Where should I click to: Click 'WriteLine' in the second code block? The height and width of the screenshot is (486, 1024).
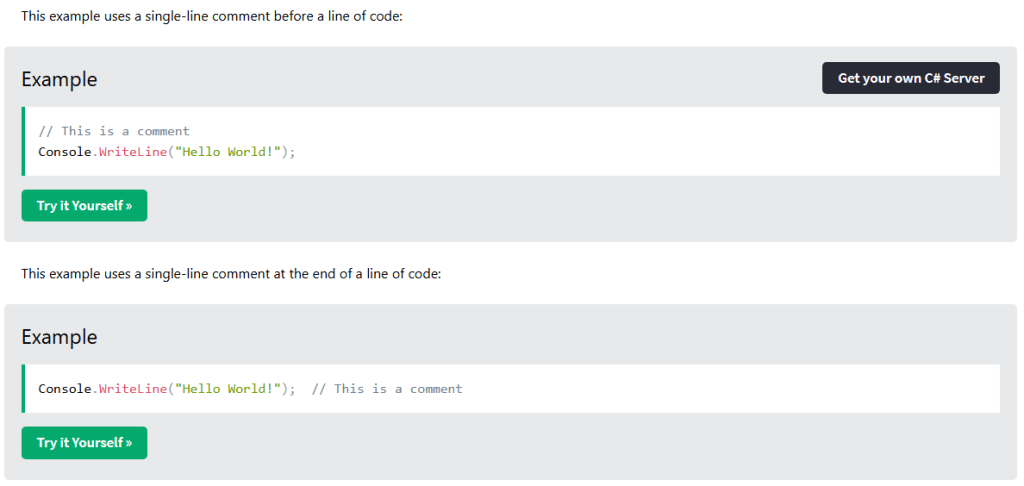point(132,388)
